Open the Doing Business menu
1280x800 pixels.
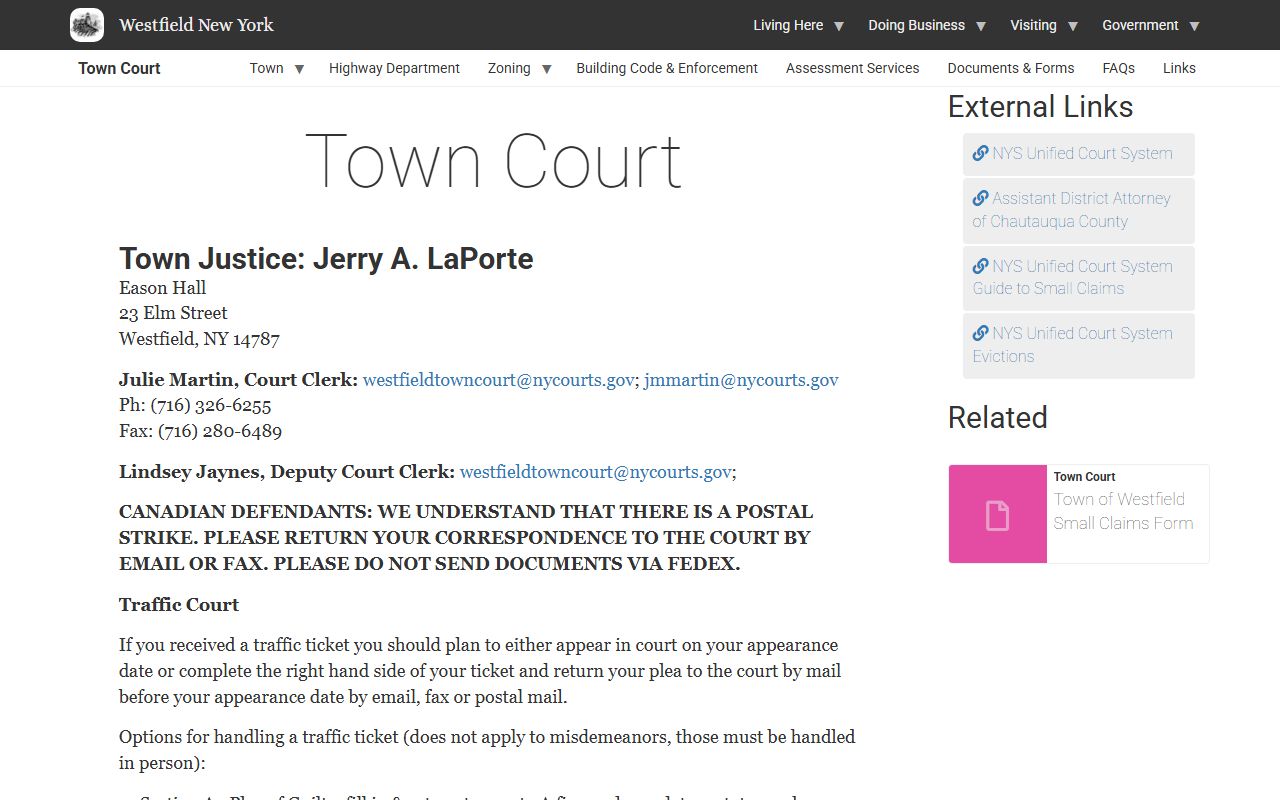point(916,25)
